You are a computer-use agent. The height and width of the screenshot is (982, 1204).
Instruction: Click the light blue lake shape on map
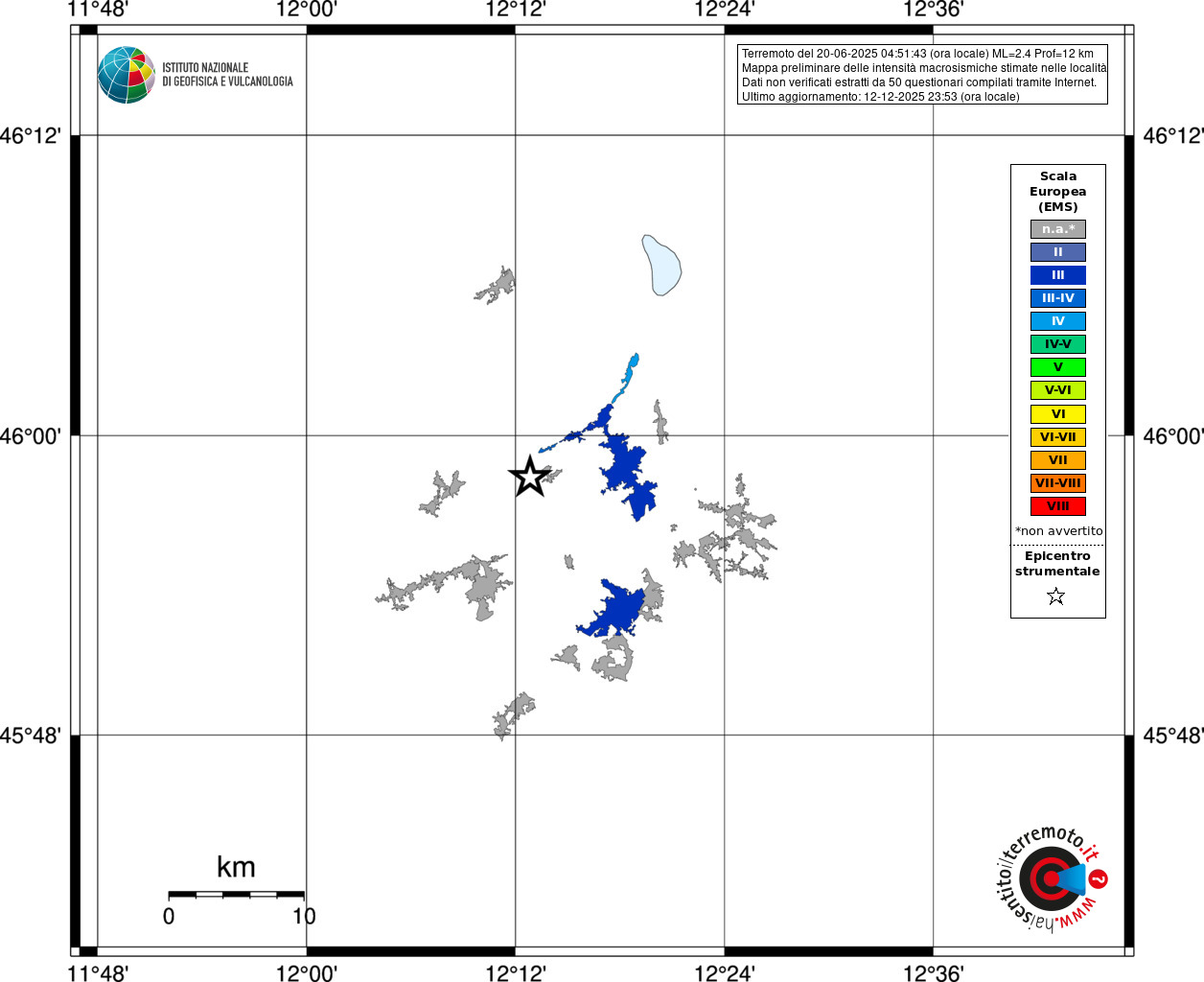pos(661,266)
